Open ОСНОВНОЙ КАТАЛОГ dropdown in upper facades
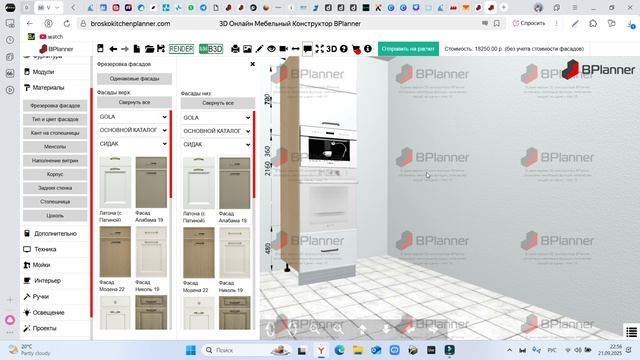 point(133,130)
